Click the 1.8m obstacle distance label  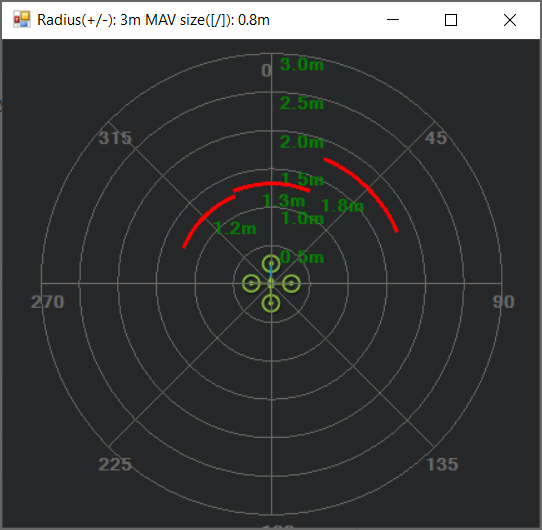(x=342, y=206)
